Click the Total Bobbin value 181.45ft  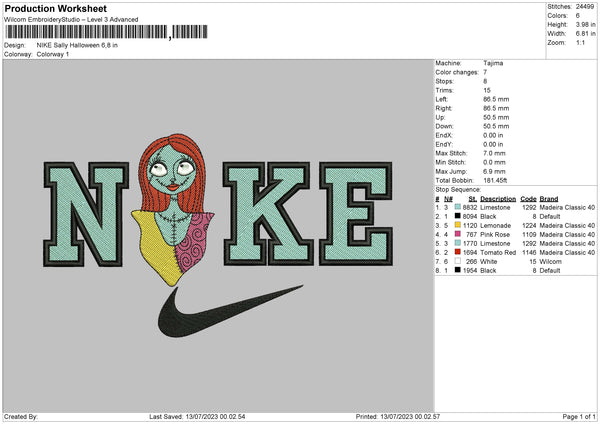[496, 180]
